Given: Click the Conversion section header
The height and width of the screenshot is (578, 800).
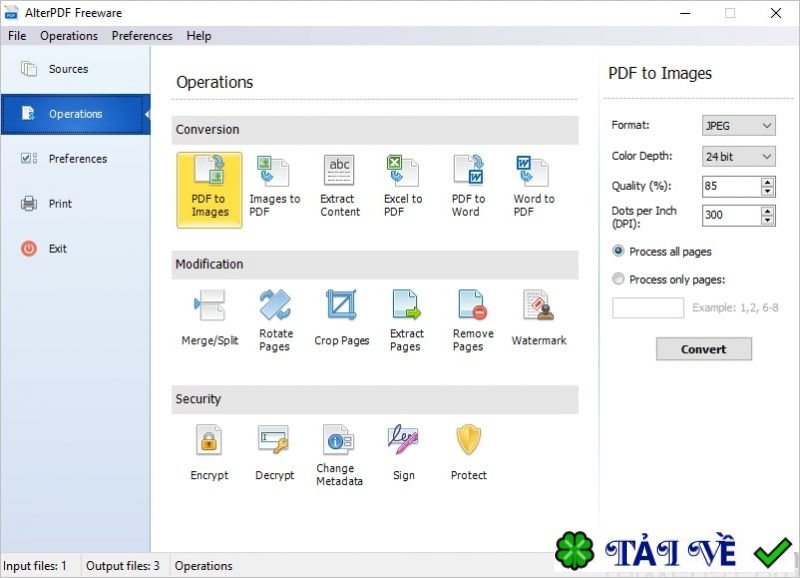Looking at the screenshot, I should tap(374, 130).
